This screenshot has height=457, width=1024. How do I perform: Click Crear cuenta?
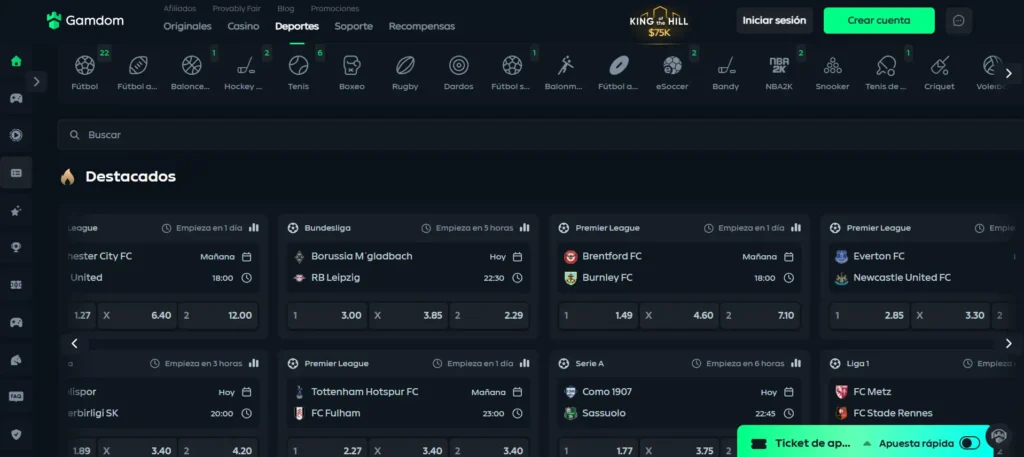pyautogui.click(x=879, y=21)
